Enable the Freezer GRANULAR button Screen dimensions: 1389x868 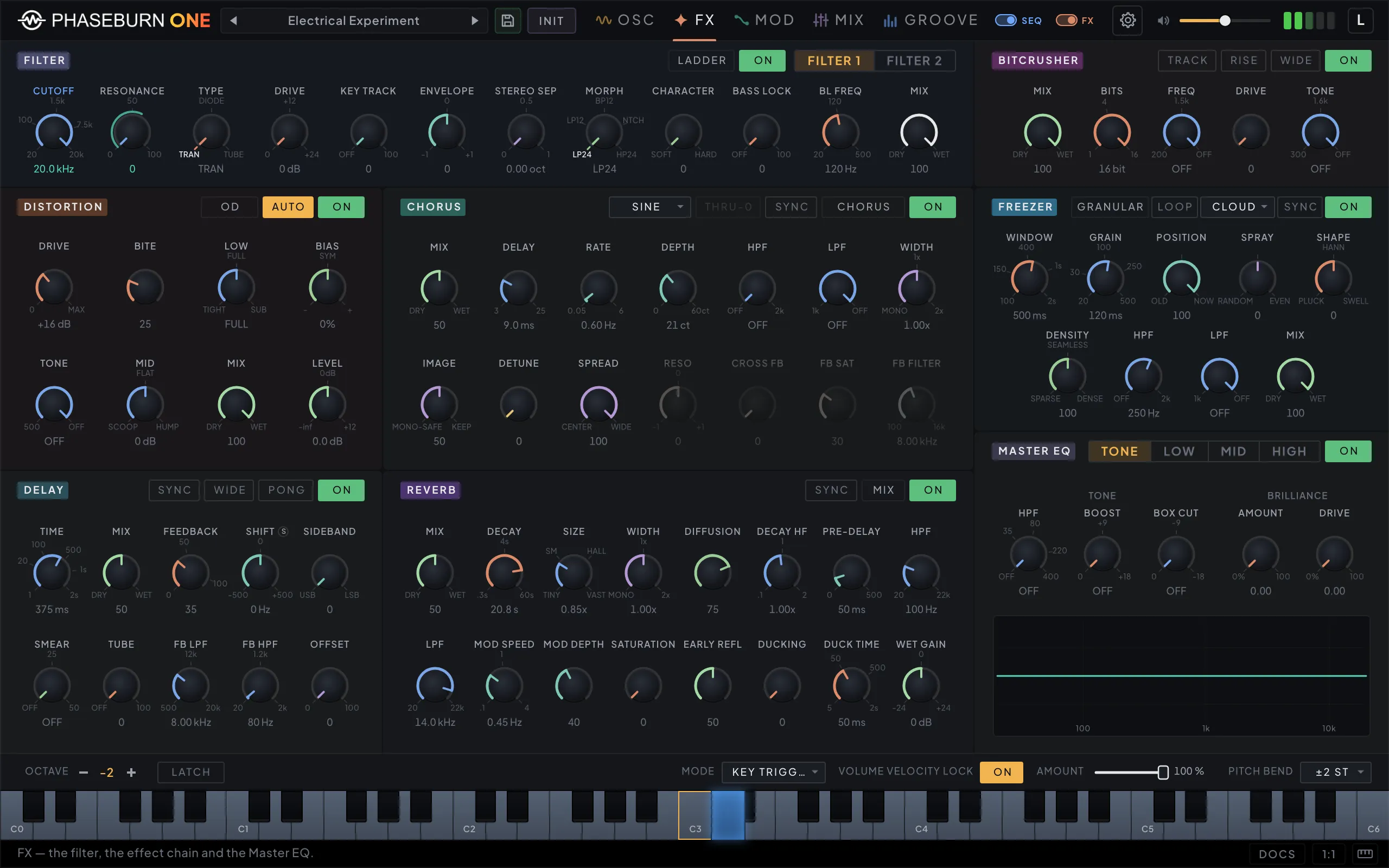[x=1110, y=207]
